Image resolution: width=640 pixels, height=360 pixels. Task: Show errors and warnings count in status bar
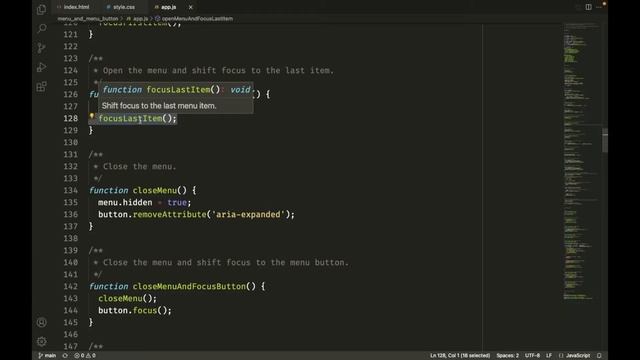point(85,356)
